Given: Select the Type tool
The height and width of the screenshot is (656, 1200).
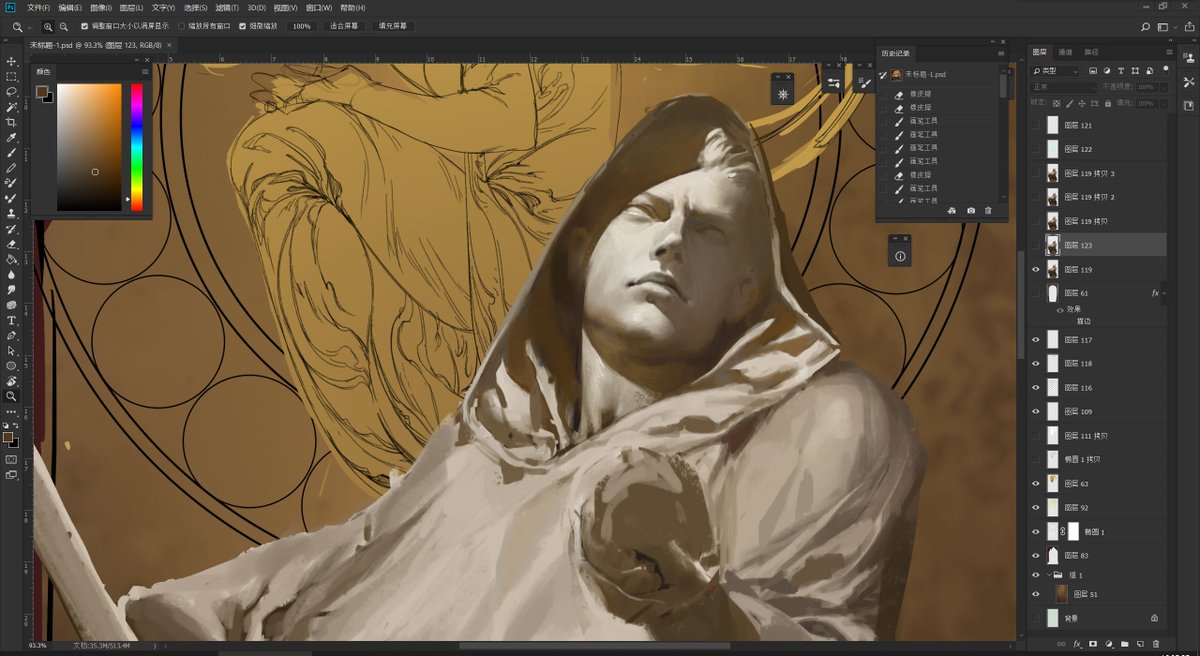Looking at the screenshot, I should (x=12, y=320).
